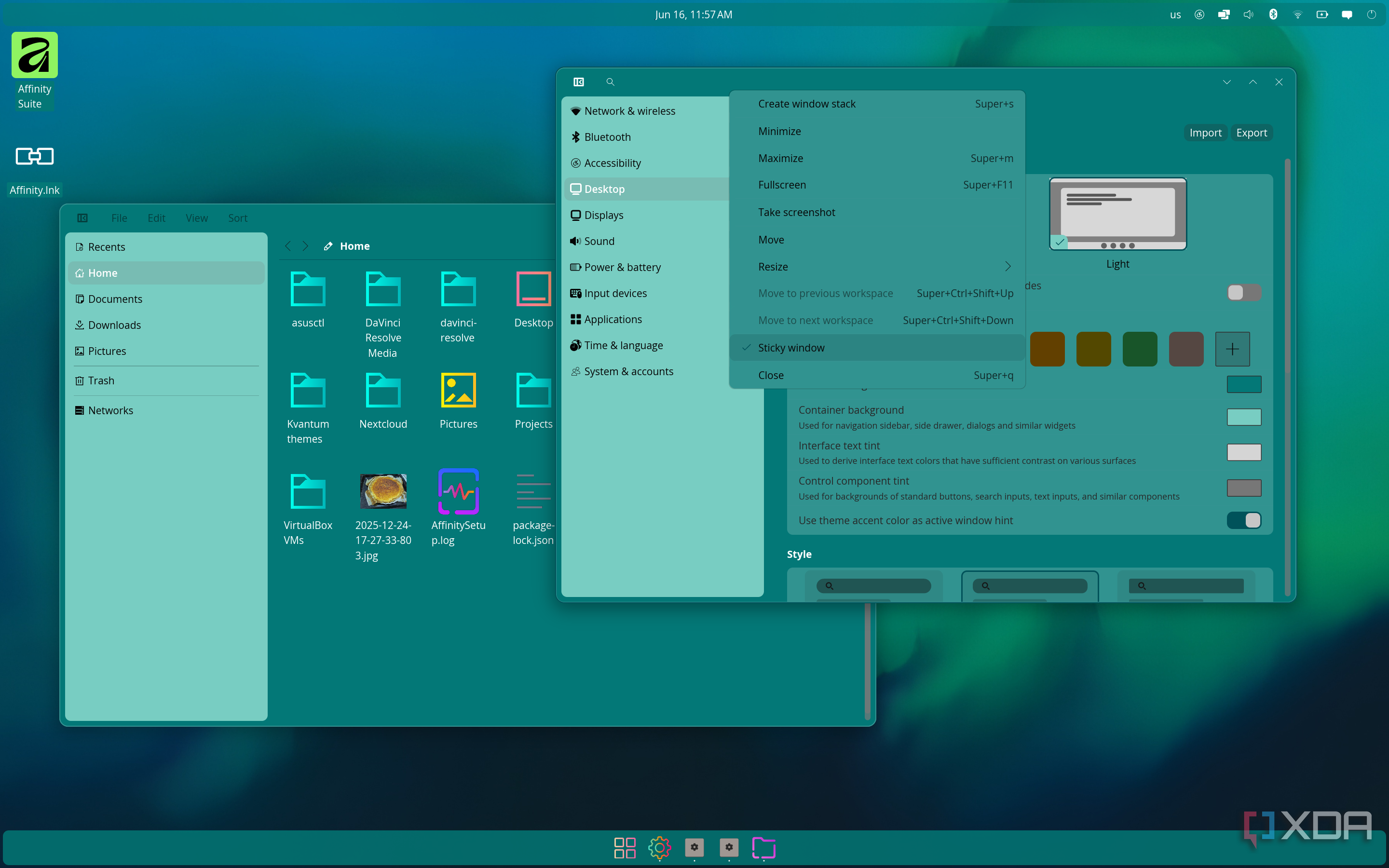Viewport: 1389px width, 868px height.
Task: Open Downloads in Files sidebar
Action: pos(166,325)
